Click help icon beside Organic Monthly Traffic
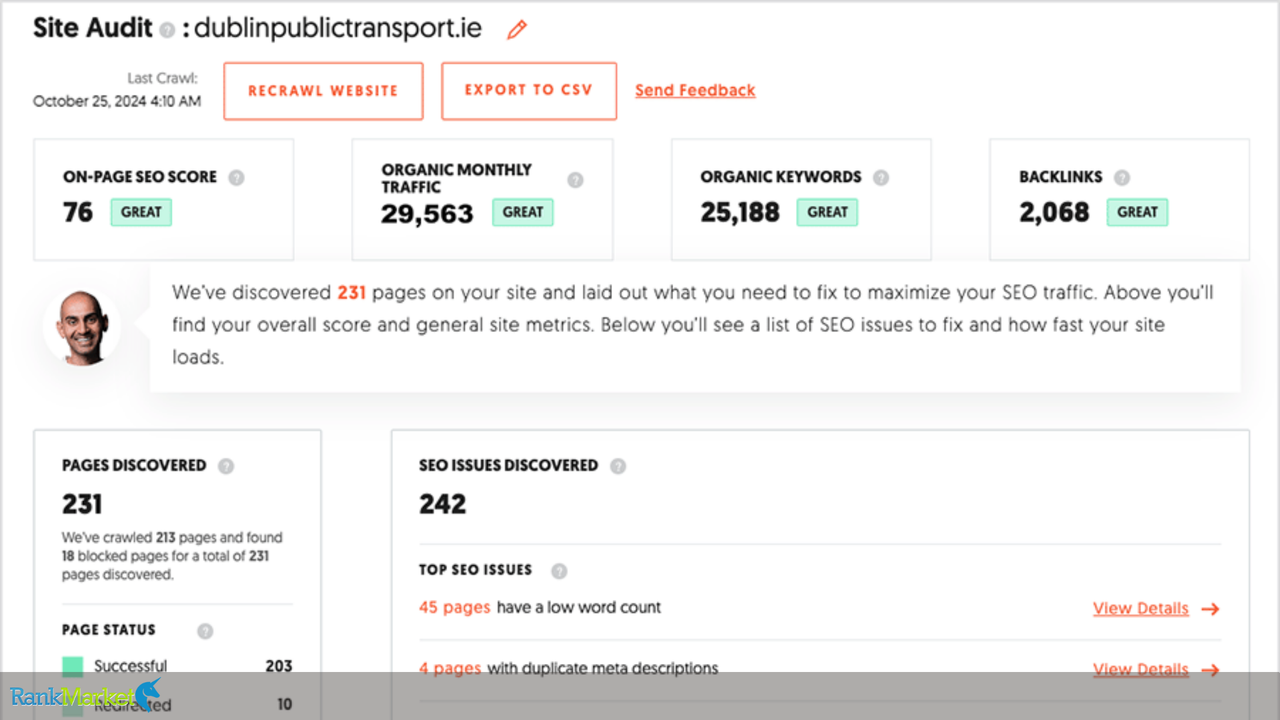Image resolution: width=1280 pixels, height=720 pixels. coord(575,180)
